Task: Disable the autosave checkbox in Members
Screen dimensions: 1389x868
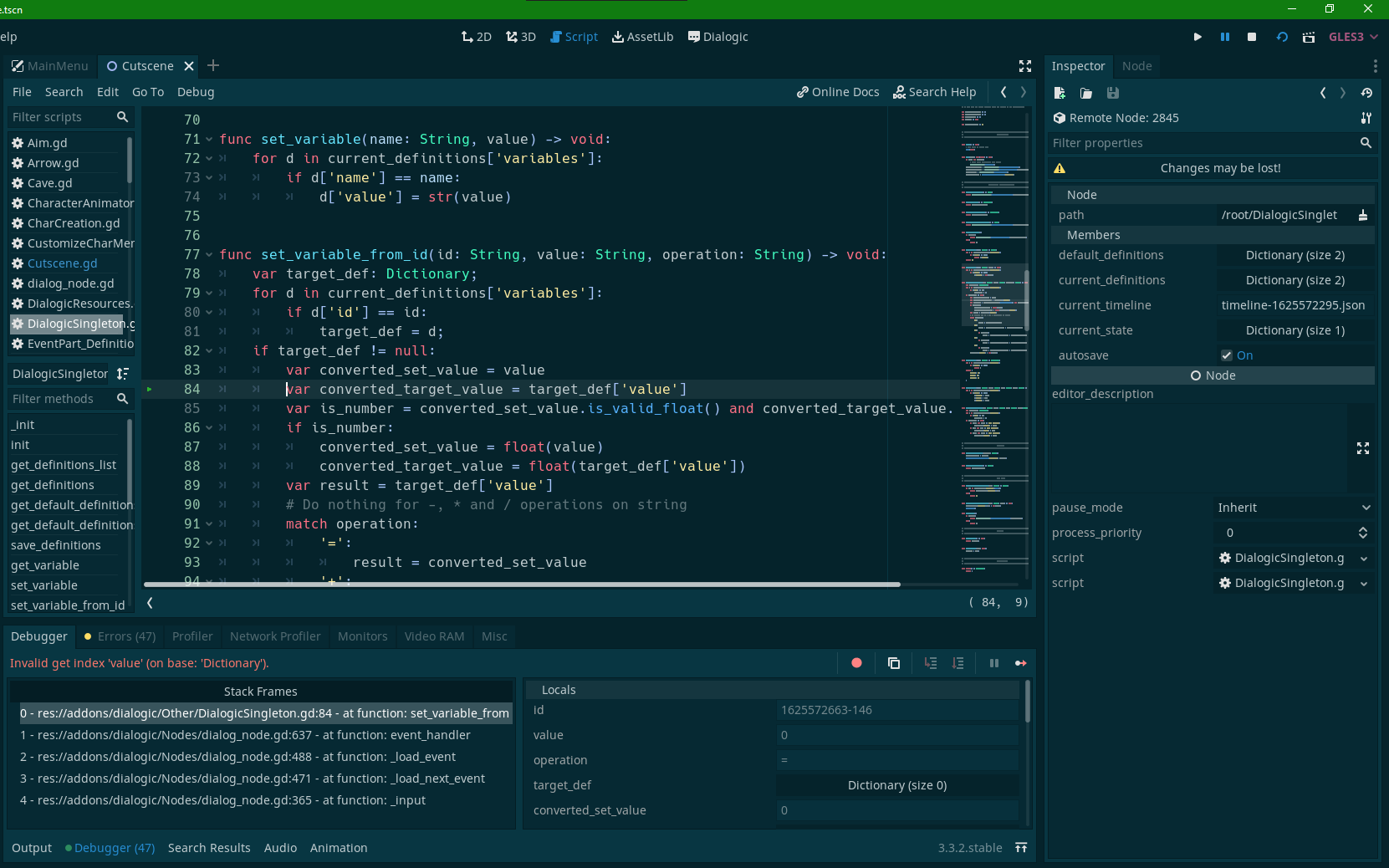Action: coord(1228,355)
